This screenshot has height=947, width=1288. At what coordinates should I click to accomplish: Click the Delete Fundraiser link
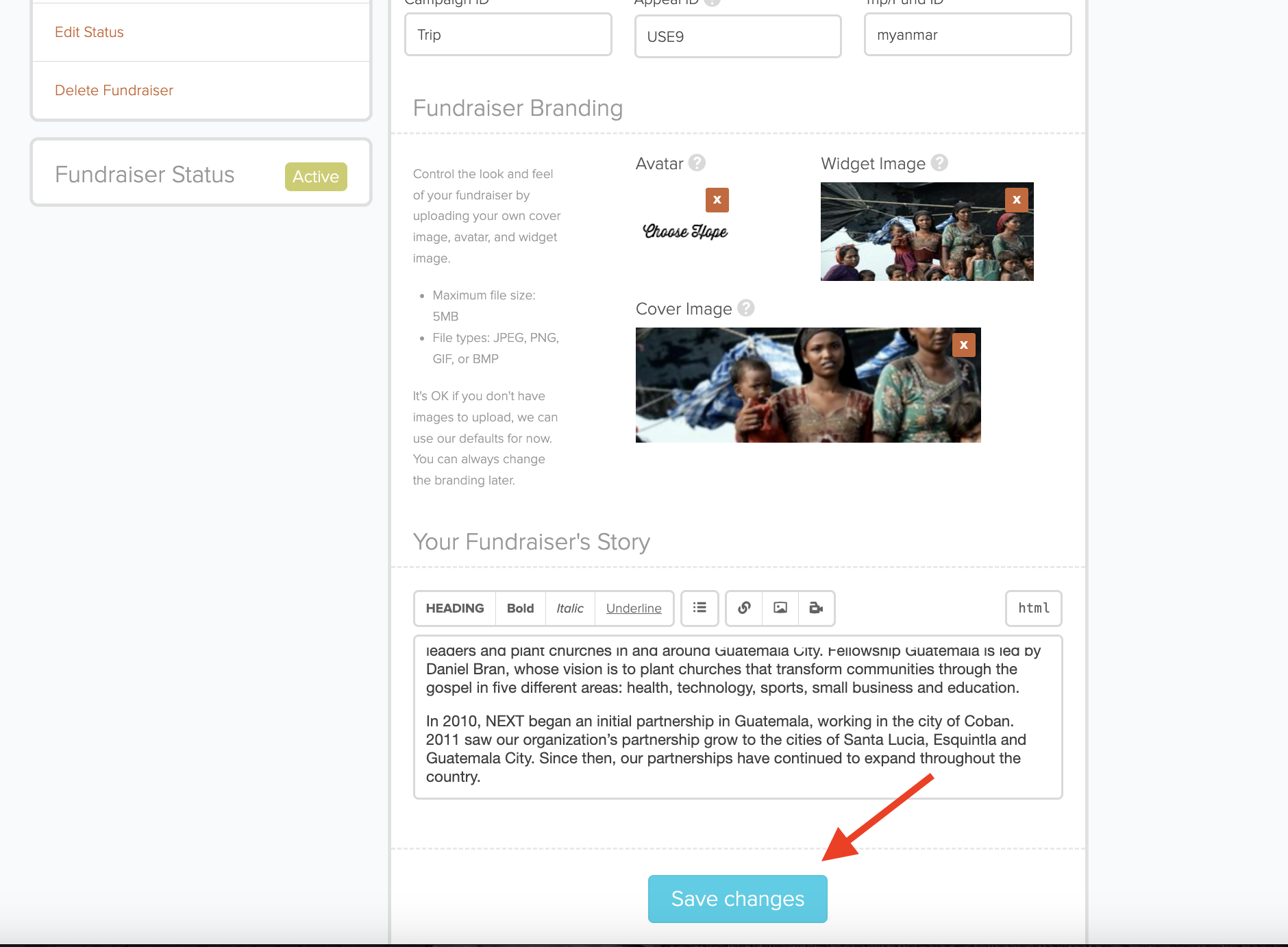point(114,90)
